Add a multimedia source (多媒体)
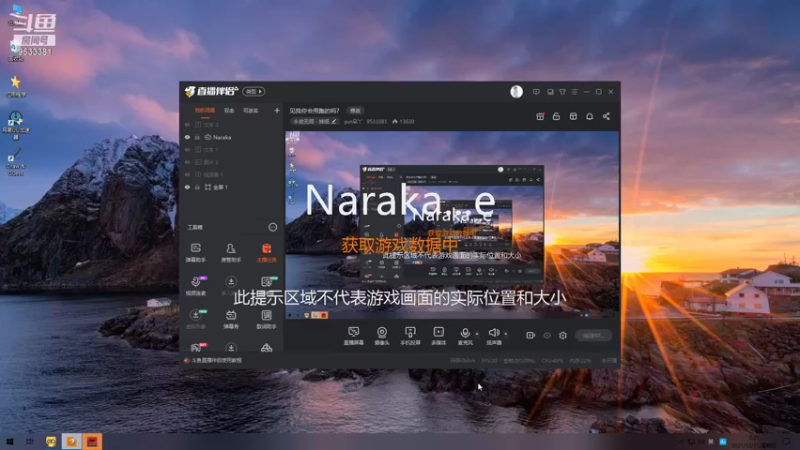800x450 pixels. pyautogui.click(x=439, y=336)
